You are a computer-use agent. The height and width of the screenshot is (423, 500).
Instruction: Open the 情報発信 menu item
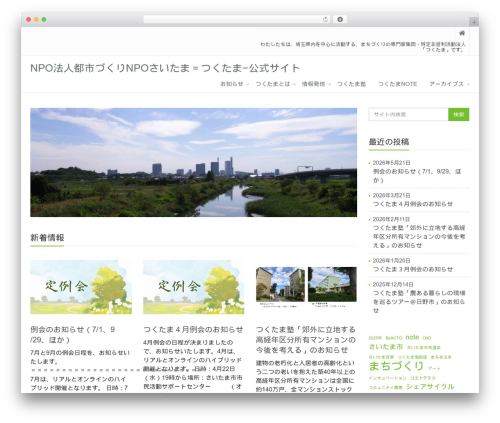coord(313,84)
